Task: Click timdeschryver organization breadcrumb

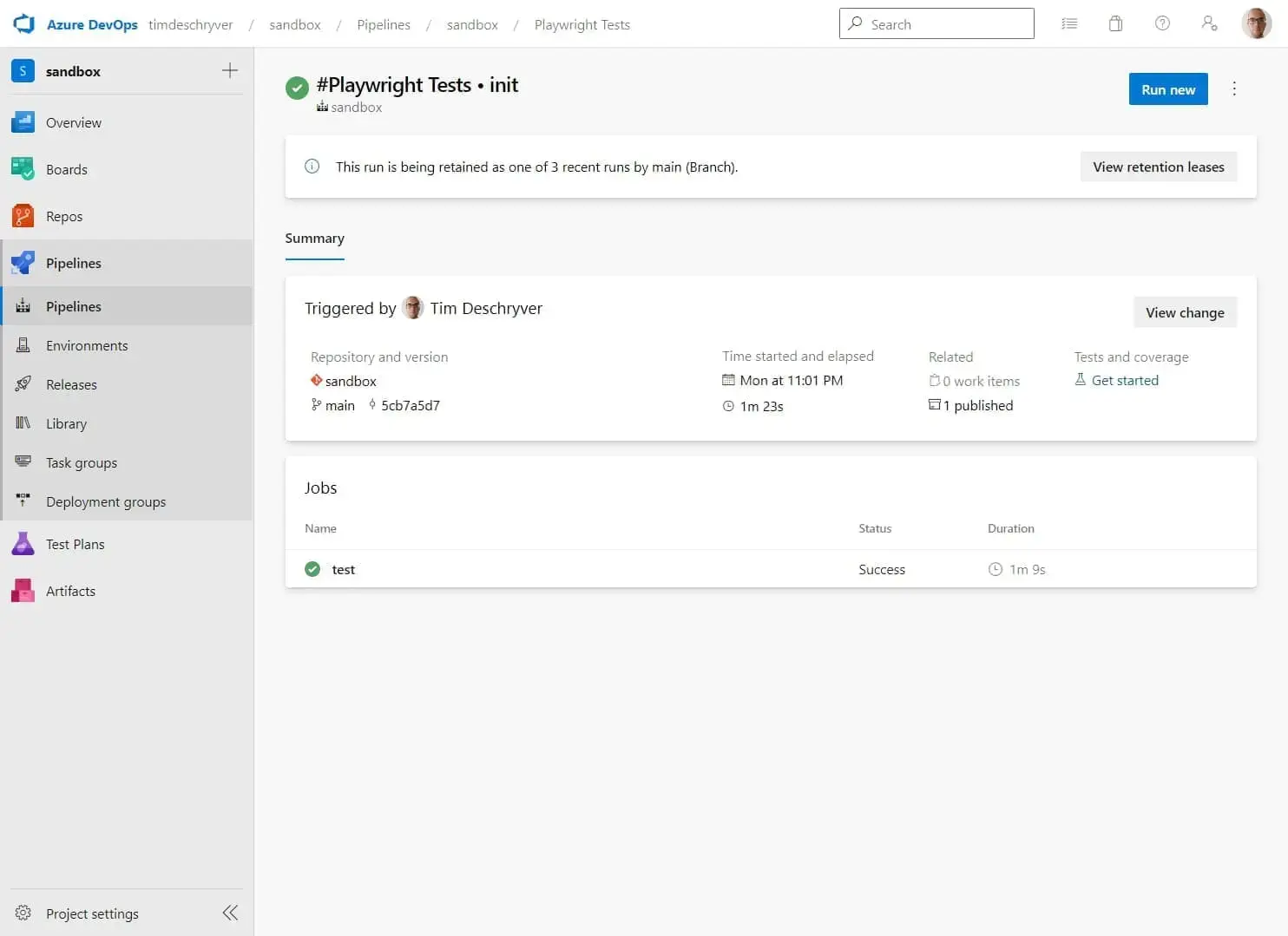Action: click(x=190, y=24)
